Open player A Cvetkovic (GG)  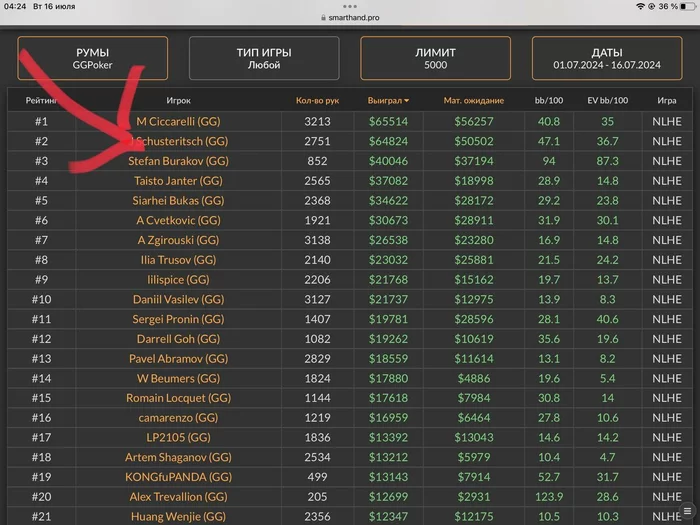click(179, 220)
